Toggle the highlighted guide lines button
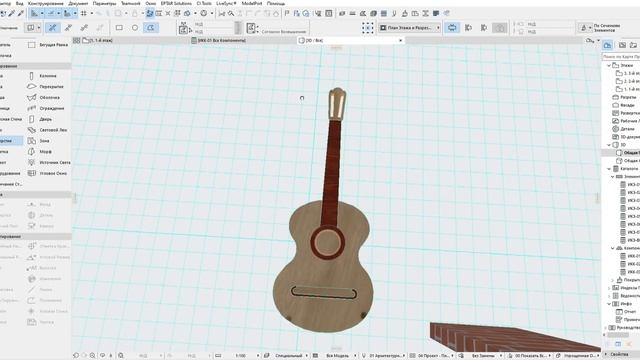 point(35,13)
